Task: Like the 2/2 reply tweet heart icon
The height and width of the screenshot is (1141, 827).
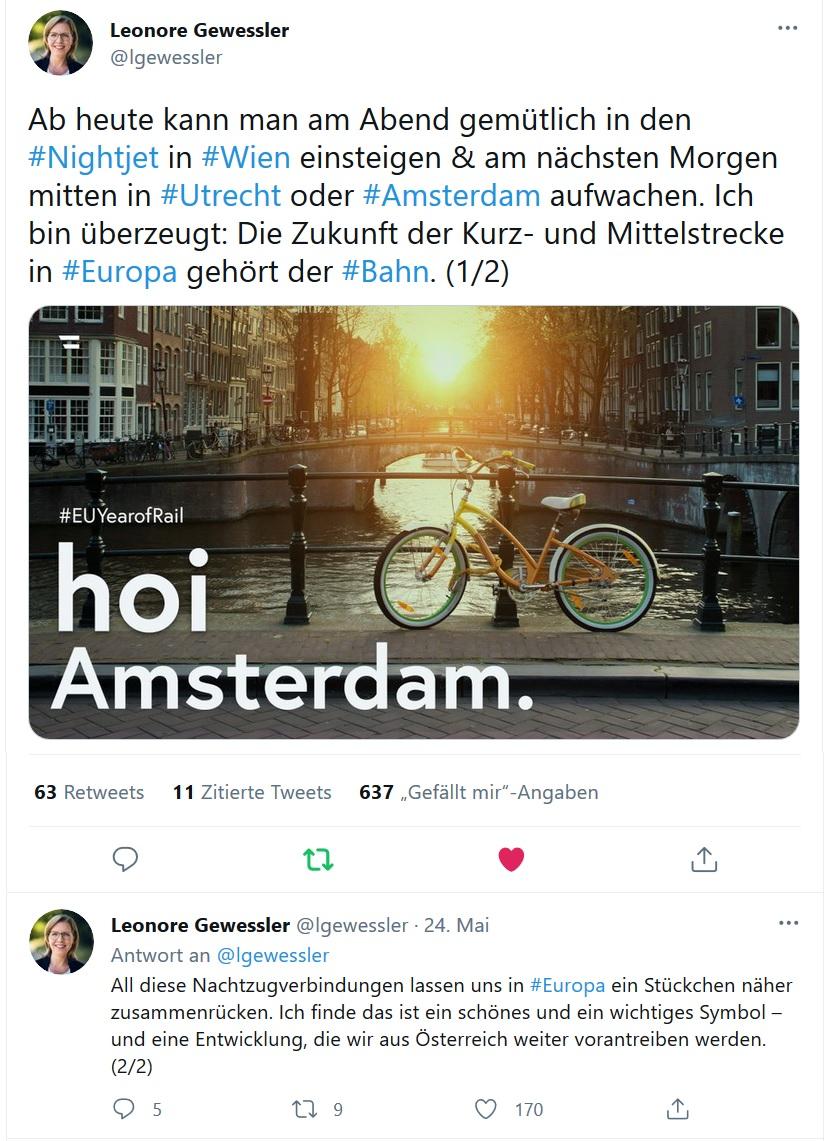Action: pyautogui.click(x=486, y=1109)
